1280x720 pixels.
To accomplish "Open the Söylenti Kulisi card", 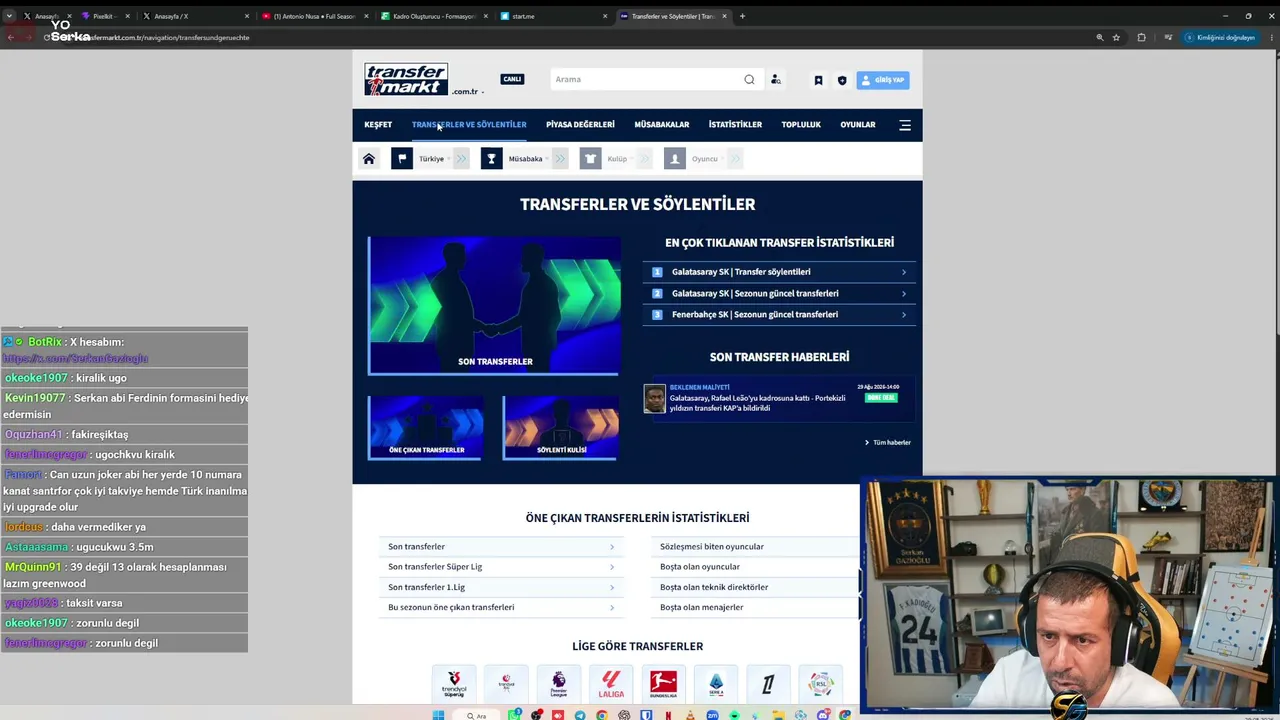I will 561,428.
